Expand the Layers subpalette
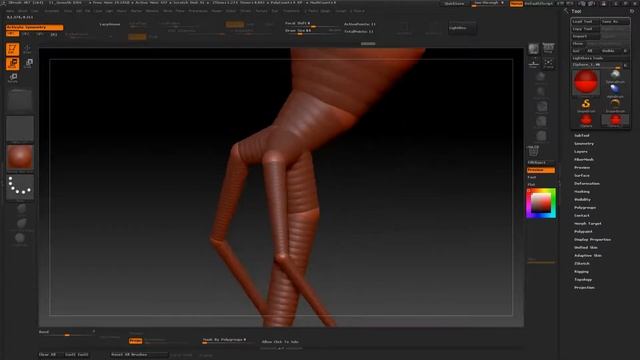The width and height of the screenshot is (640, 360). [581, 151]
